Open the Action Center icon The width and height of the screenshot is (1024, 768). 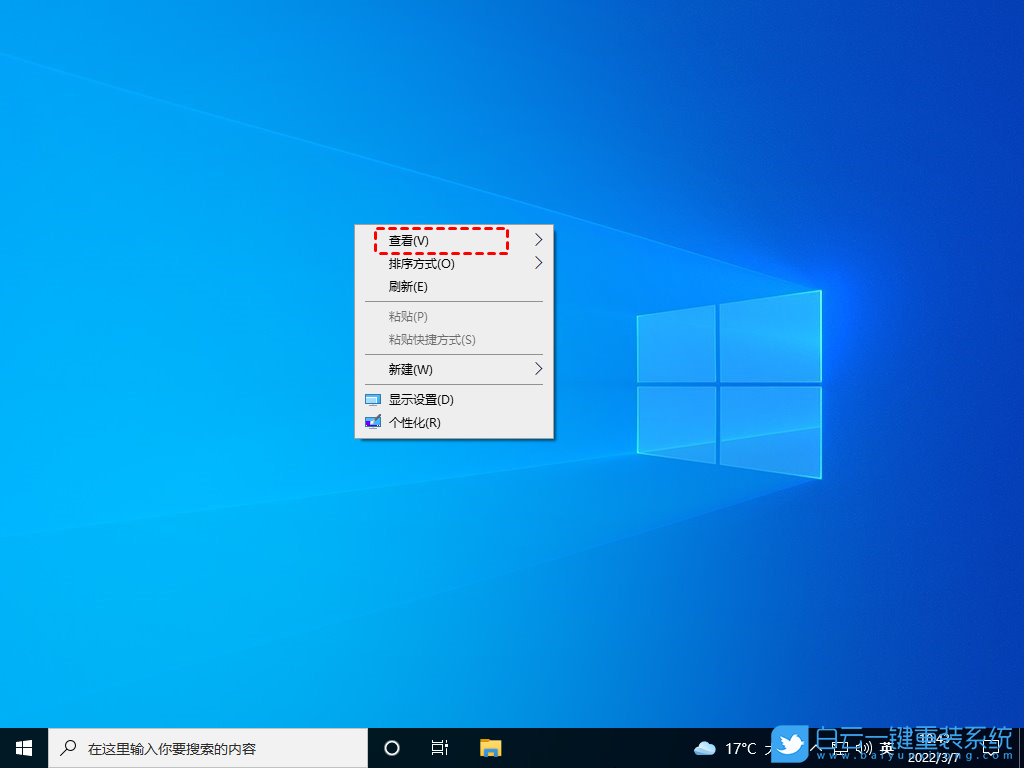(991, 746)
